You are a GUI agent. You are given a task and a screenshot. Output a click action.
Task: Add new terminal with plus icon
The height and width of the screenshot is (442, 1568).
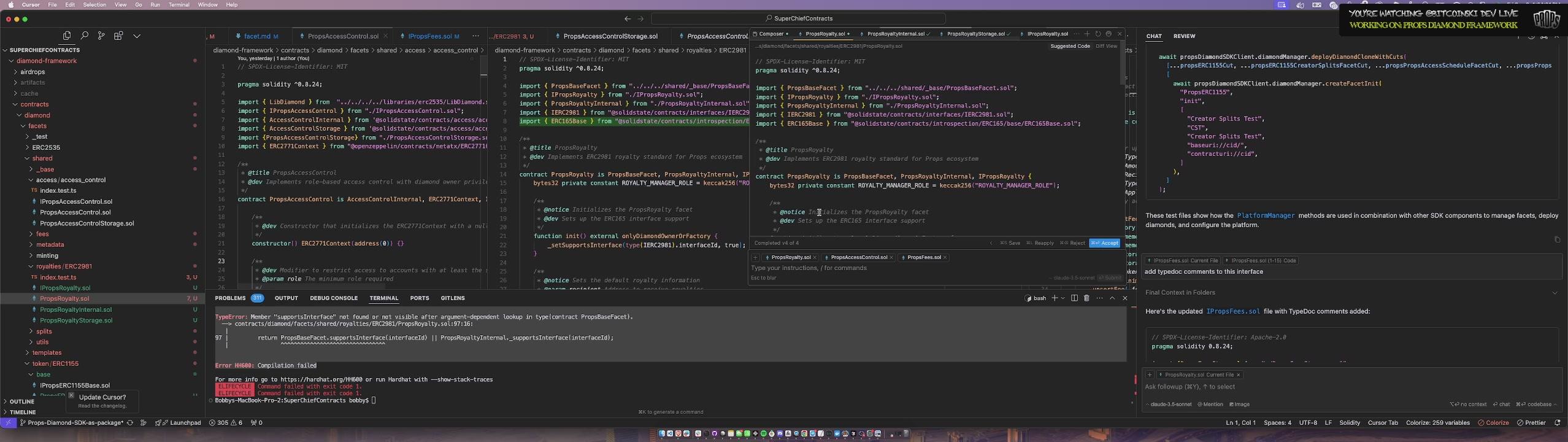coord(1055,298)
